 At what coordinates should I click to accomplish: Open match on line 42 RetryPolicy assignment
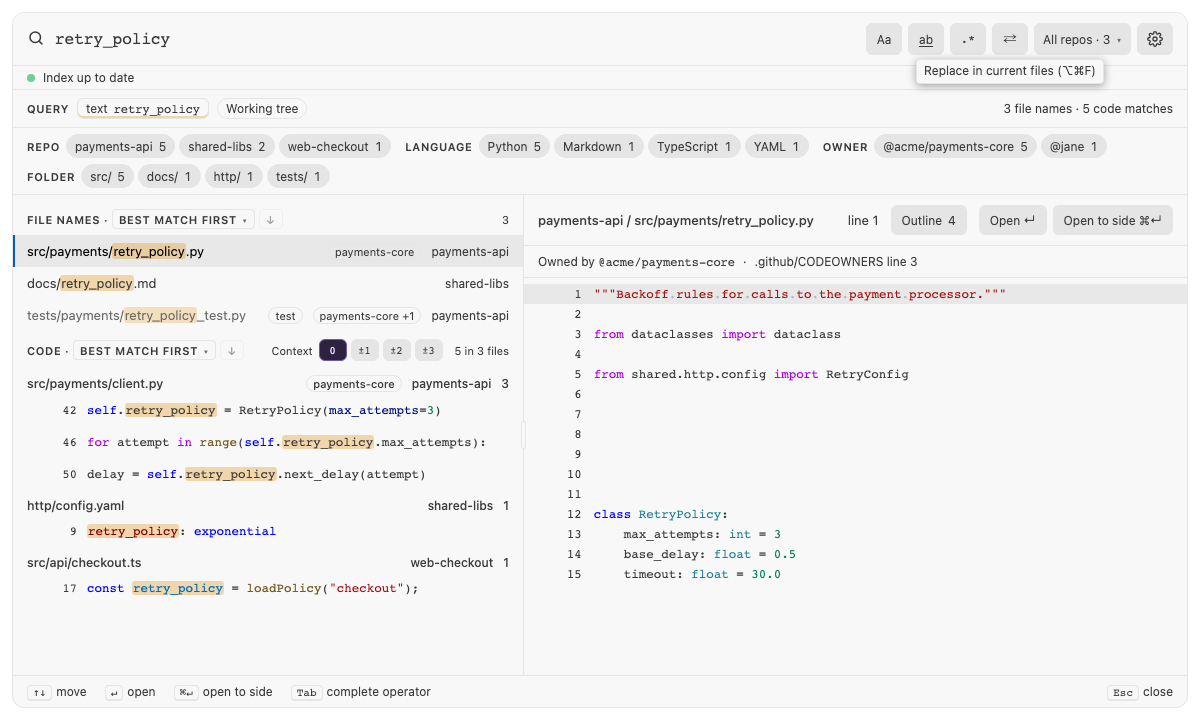pos(268,410)
